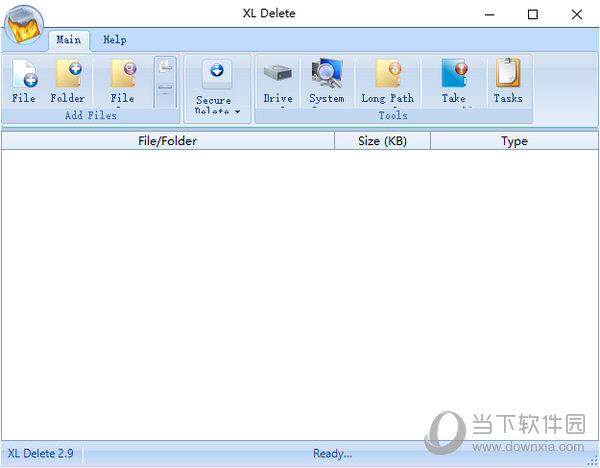Image resolution: width=600 pixels, height=468 pixels.
Task: Click the Add File icon with plus sign
Action: (x=25, y=74)
